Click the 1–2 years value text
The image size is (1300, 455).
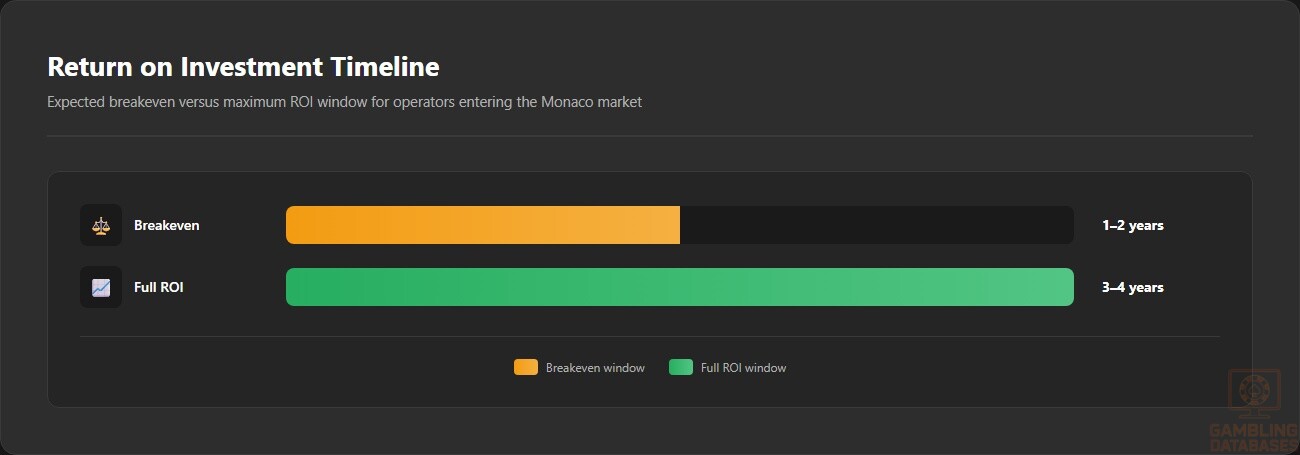(x=1133, y=225)
